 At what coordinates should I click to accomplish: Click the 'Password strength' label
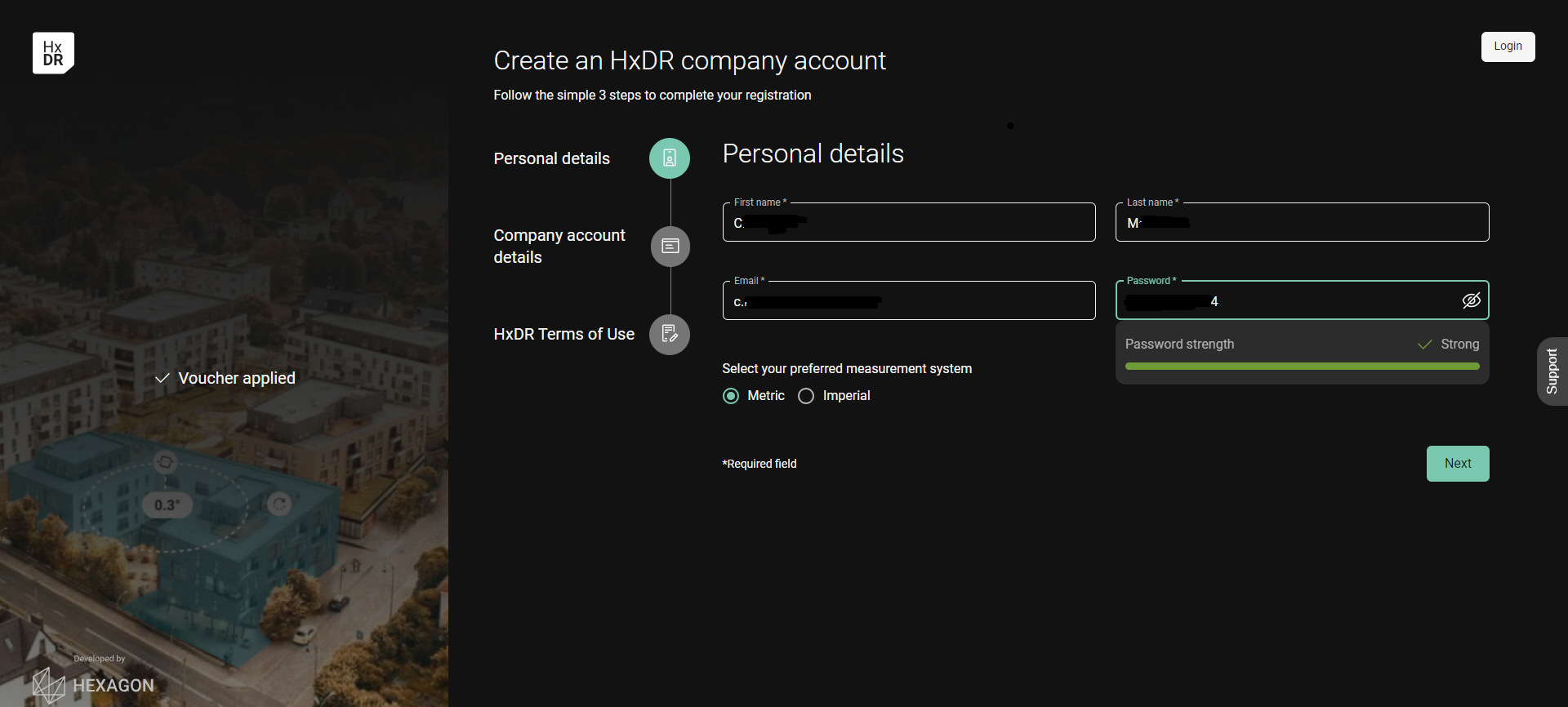(1179, 345)
